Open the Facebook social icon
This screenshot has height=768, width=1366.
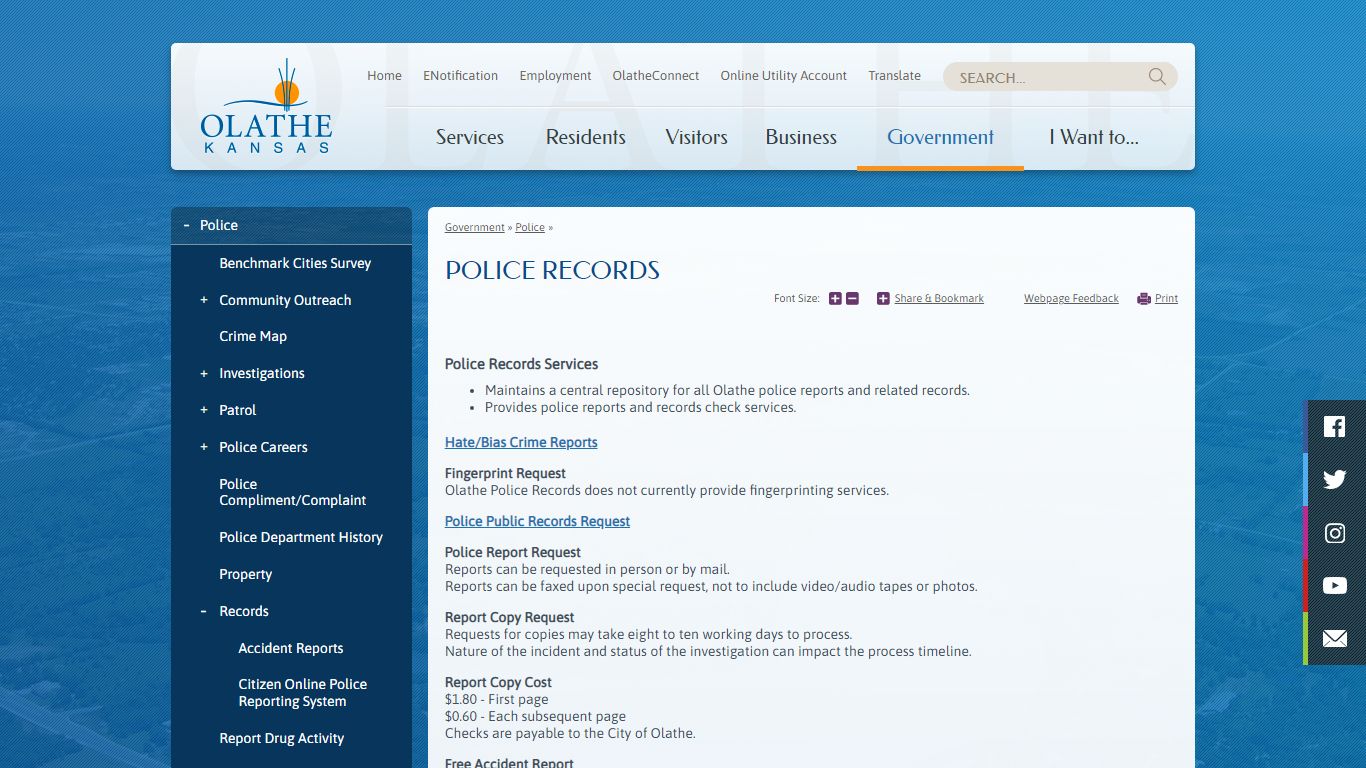point(1335,427)
